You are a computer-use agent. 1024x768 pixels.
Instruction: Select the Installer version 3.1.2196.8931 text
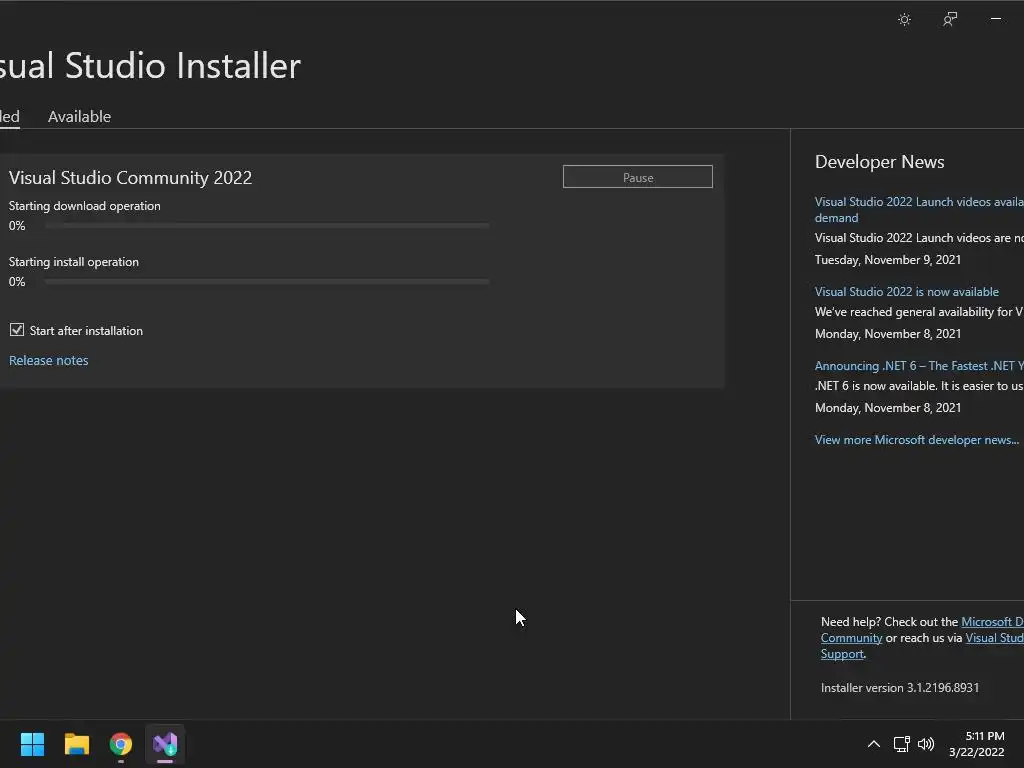tap(900, 688)
